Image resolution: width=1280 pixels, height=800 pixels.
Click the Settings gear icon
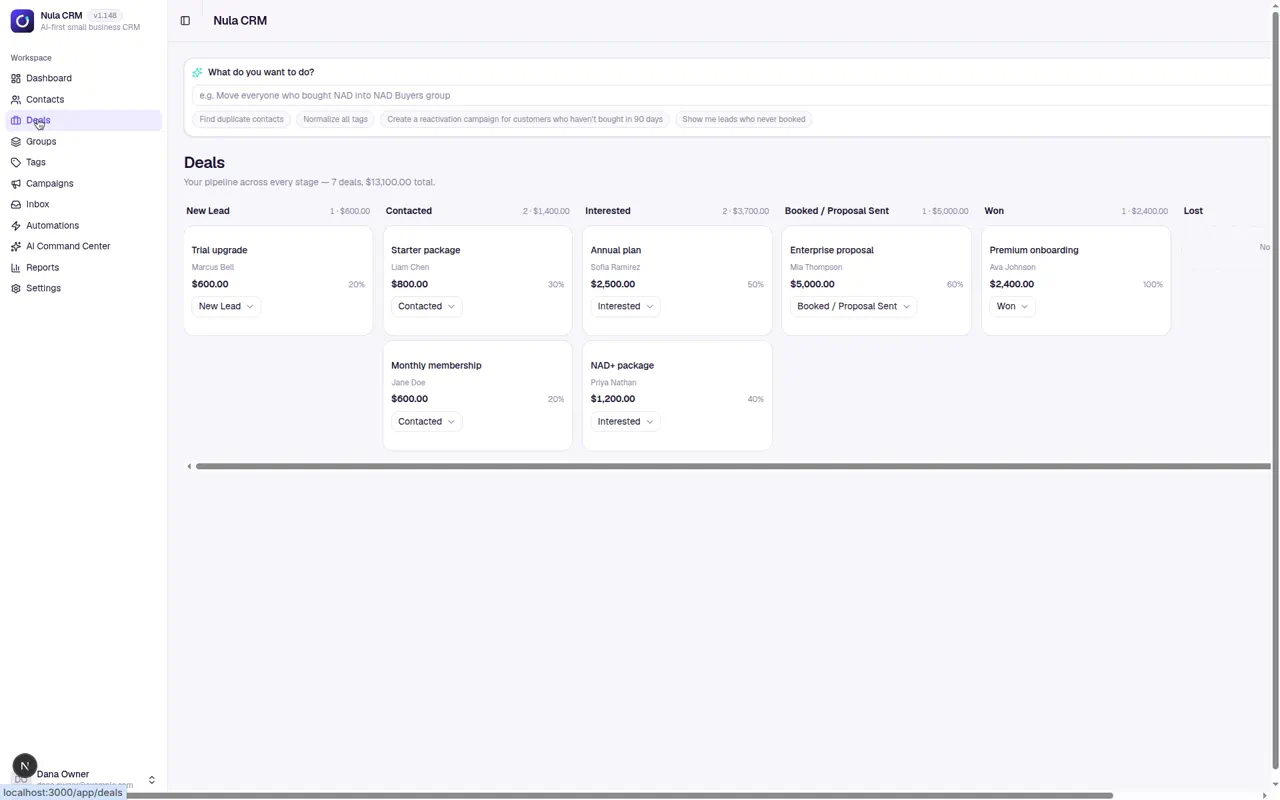(x=16, y=288)
